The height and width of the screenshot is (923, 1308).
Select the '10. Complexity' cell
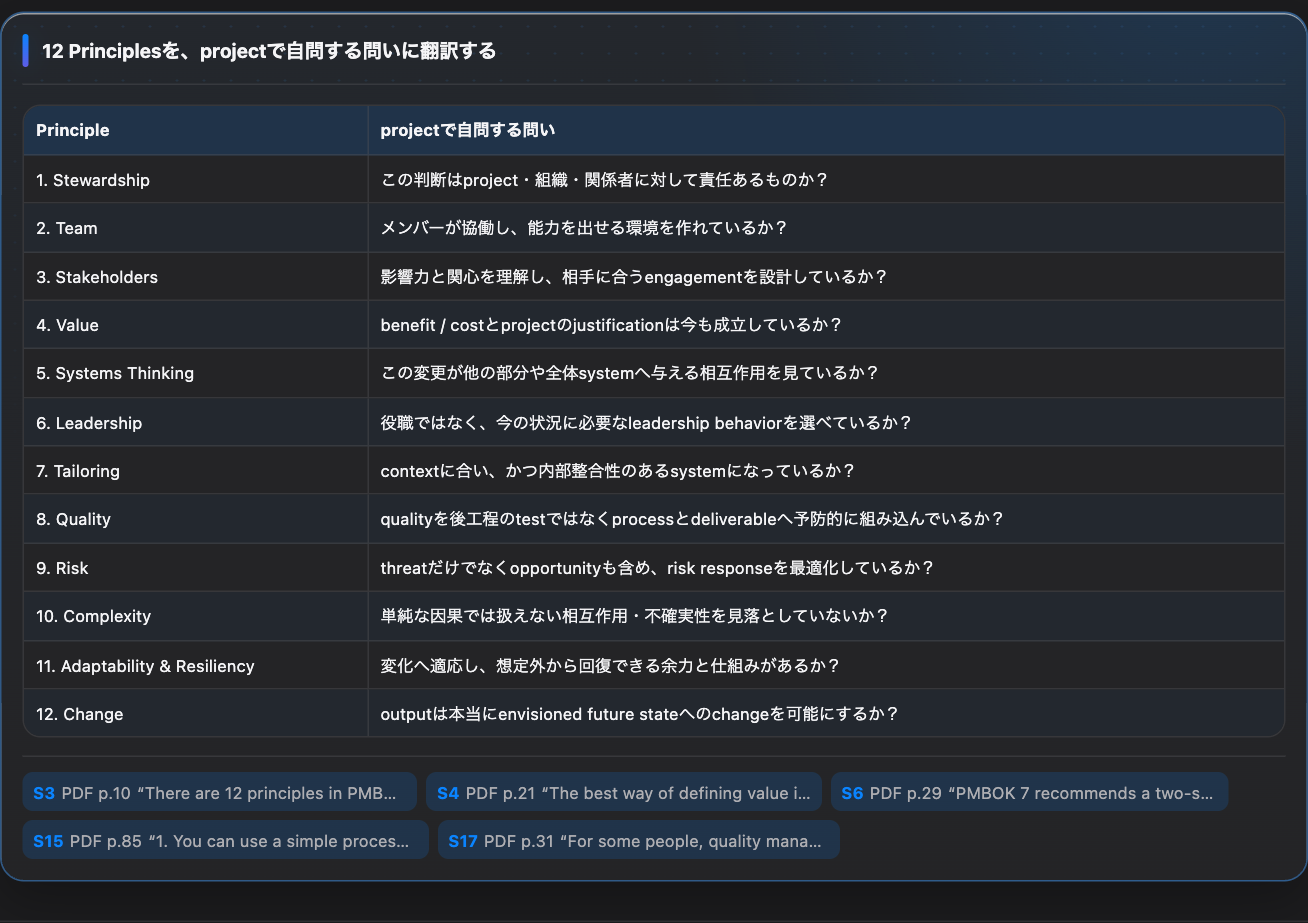point(196,616)
